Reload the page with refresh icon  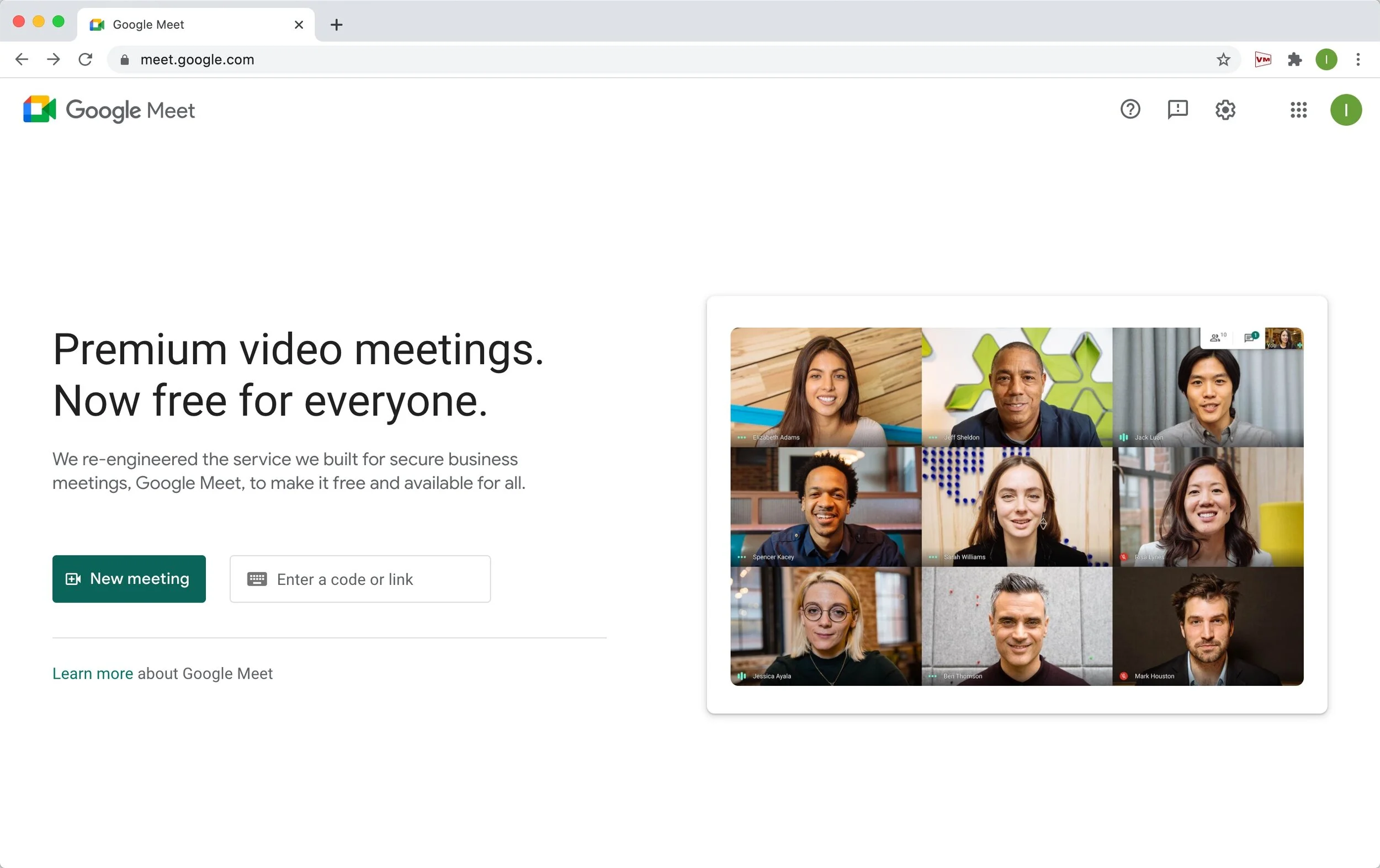coord(86,60)
